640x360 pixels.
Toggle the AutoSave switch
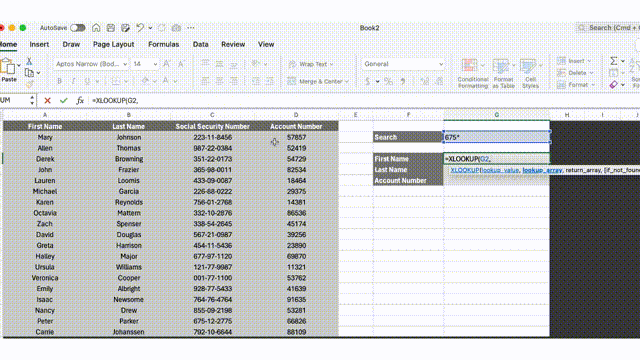[78, 28]
